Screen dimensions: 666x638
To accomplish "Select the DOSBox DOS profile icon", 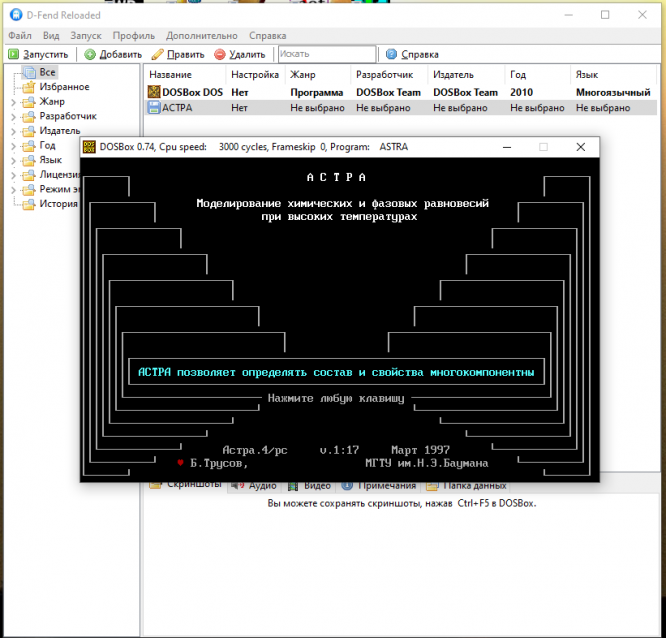I will tap(154, 92).
